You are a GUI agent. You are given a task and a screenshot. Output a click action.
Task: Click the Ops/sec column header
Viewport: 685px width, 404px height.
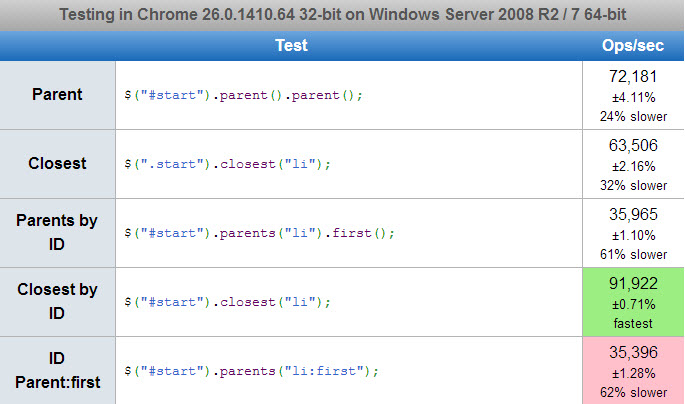(x=633, y=45)
